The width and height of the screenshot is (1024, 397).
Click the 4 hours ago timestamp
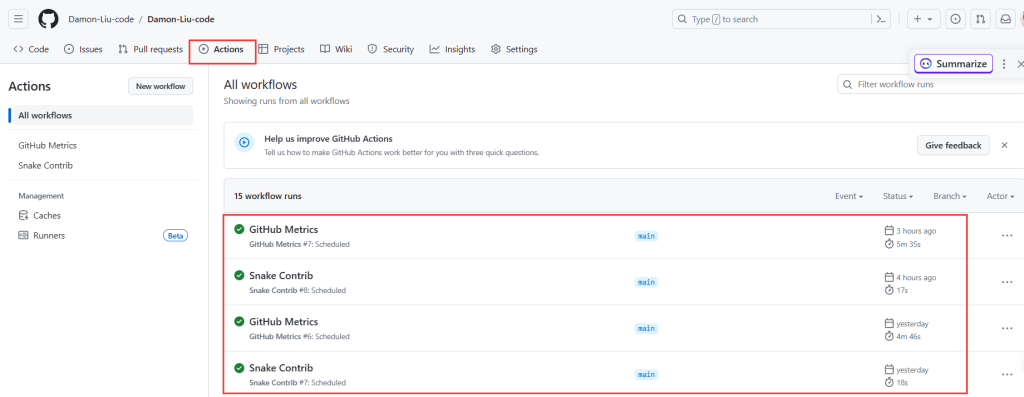pyautogui.click(x=916, y=278)
